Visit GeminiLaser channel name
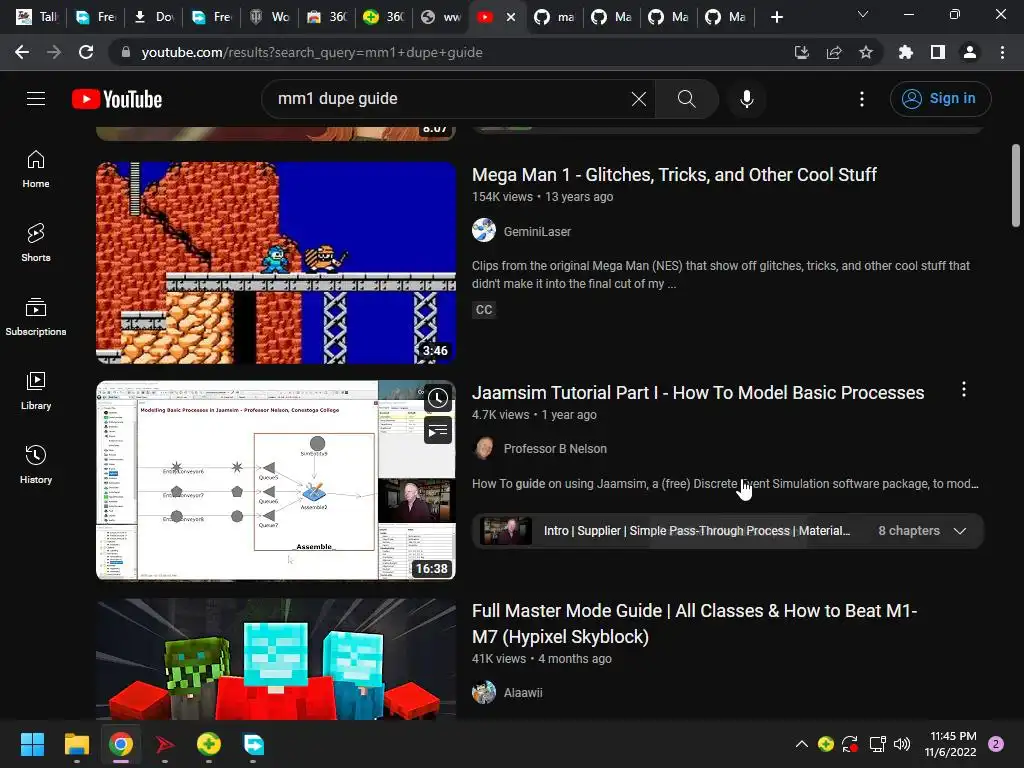The width and height of the screenshot is (1024, 768). click(537, 232)
